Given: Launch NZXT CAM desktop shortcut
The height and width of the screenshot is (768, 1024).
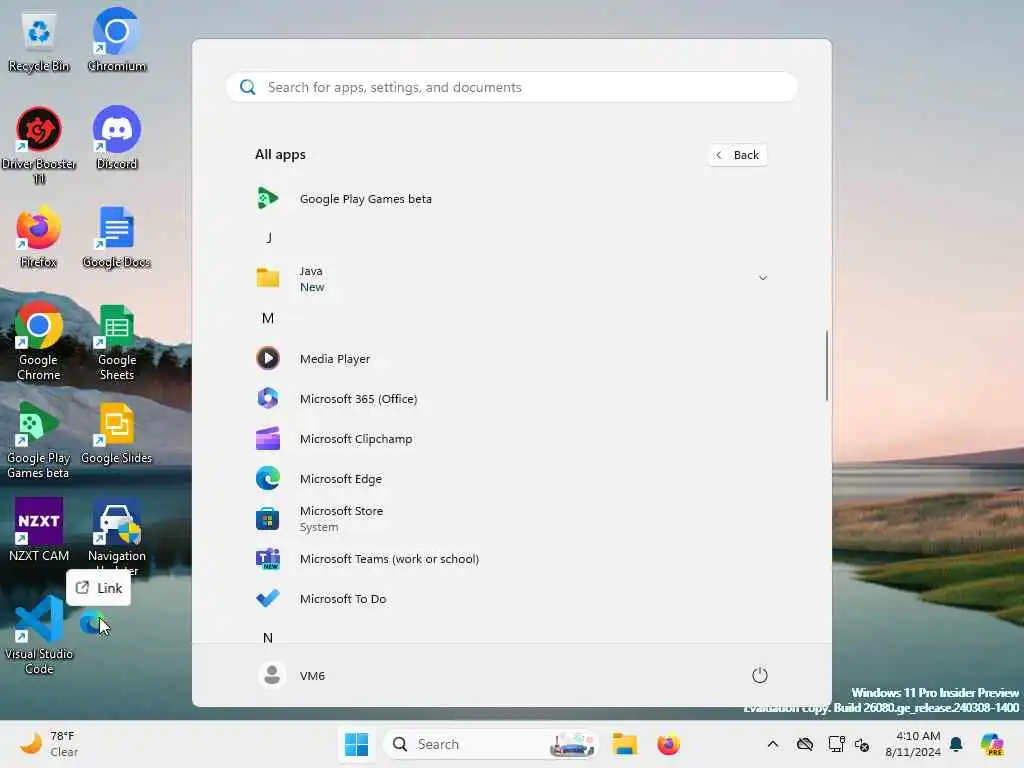Looking at the screenshot, I should [39, 530].
